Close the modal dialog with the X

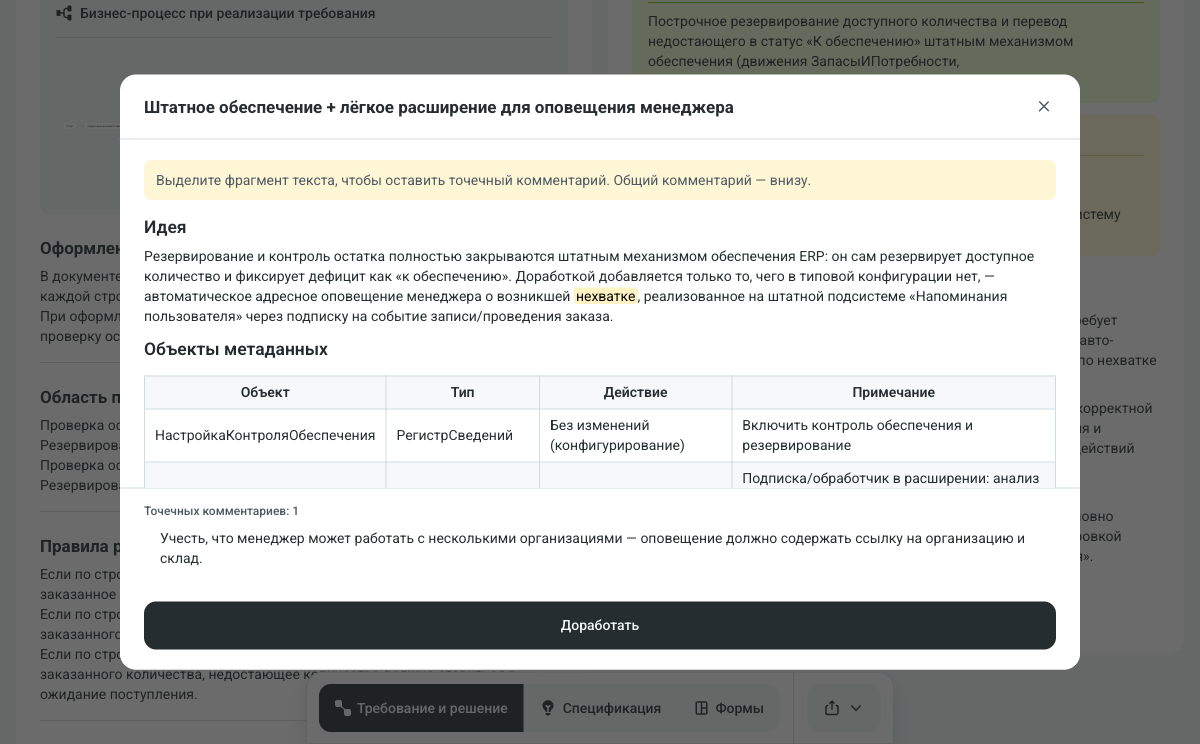[1044, 106]
